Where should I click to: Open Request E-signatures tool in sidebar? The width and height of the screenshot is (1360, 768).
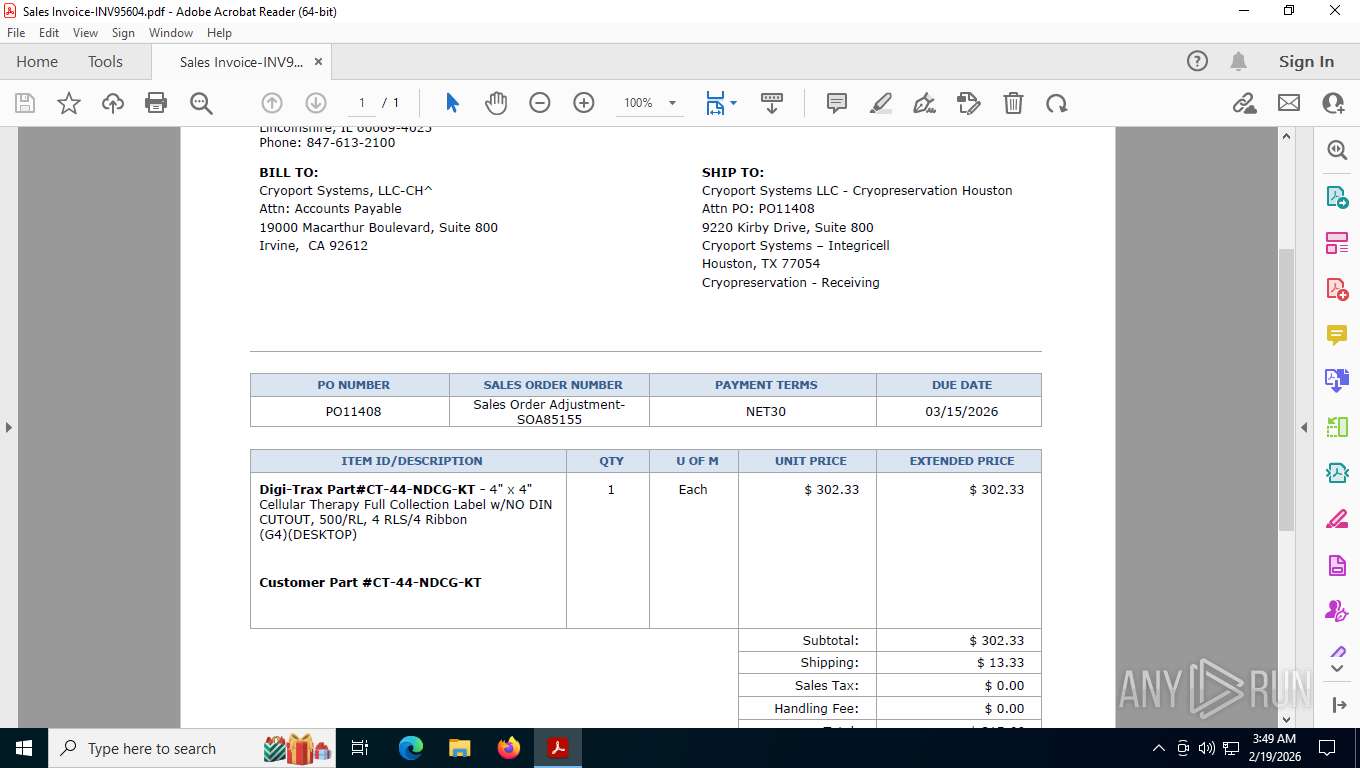click(1337, 611)
